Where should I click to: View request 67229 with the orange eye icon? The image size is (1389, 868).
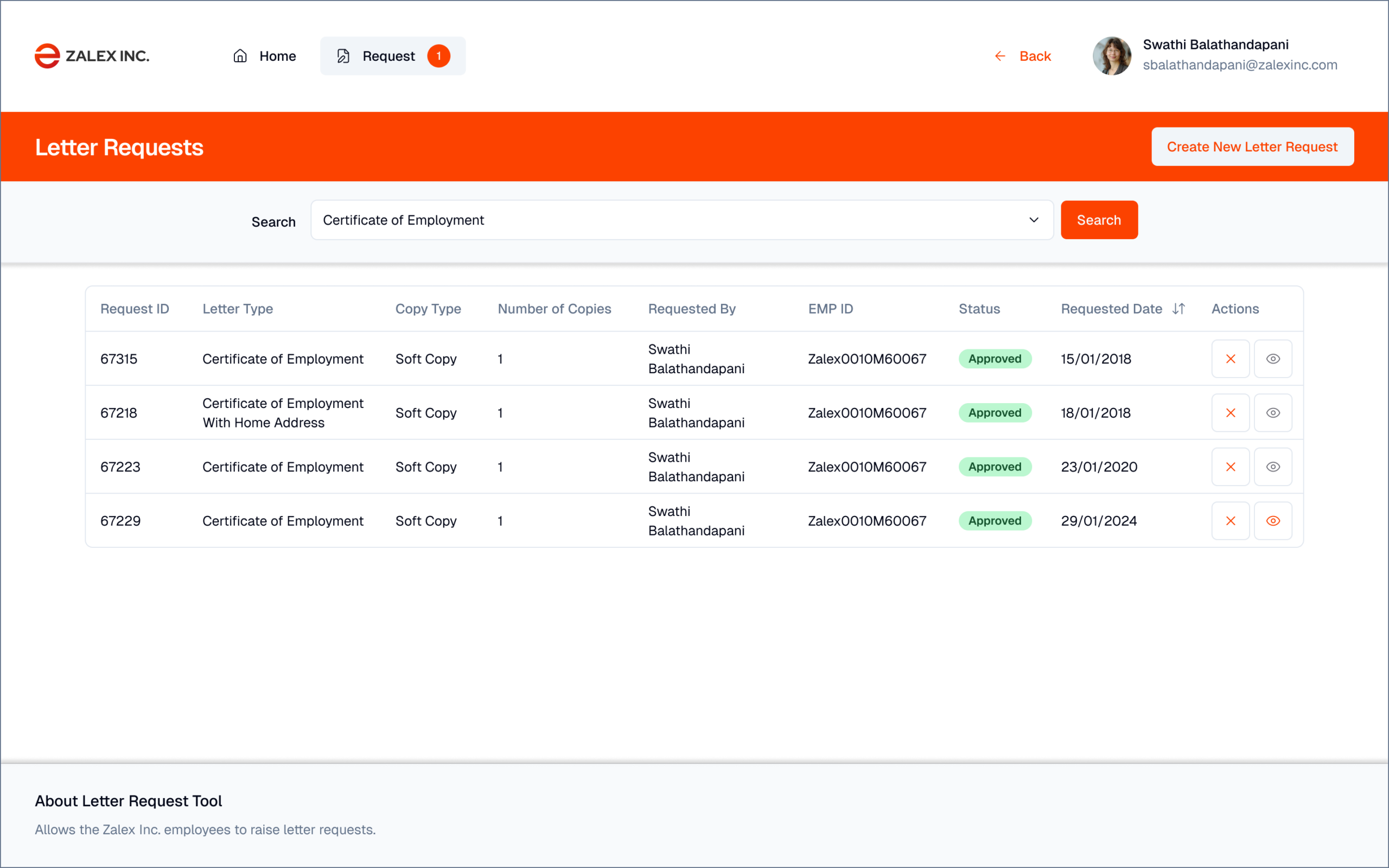[1272, 521]
